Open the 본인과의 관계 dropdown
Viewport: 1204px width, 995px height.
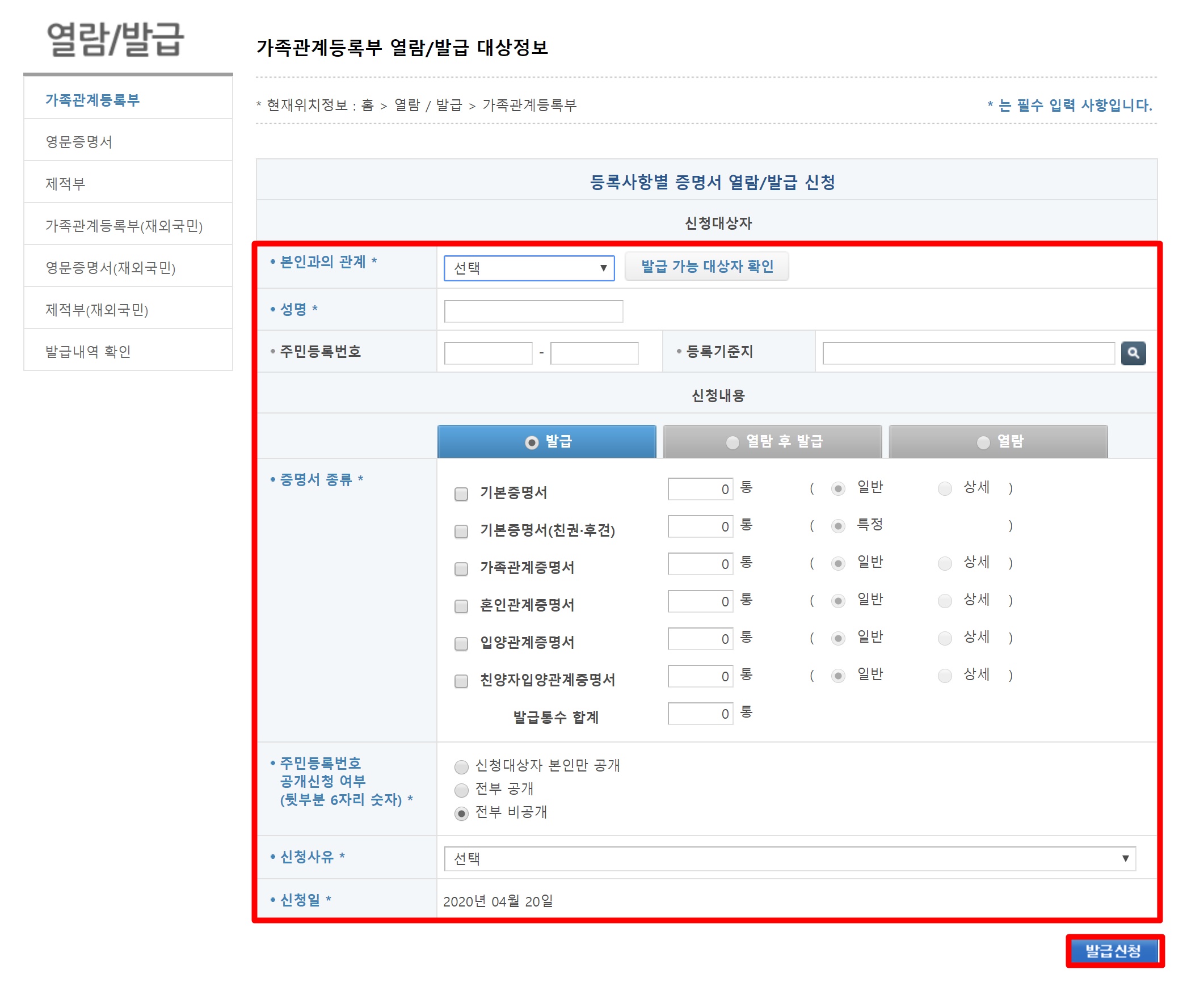tap(529, 268)
